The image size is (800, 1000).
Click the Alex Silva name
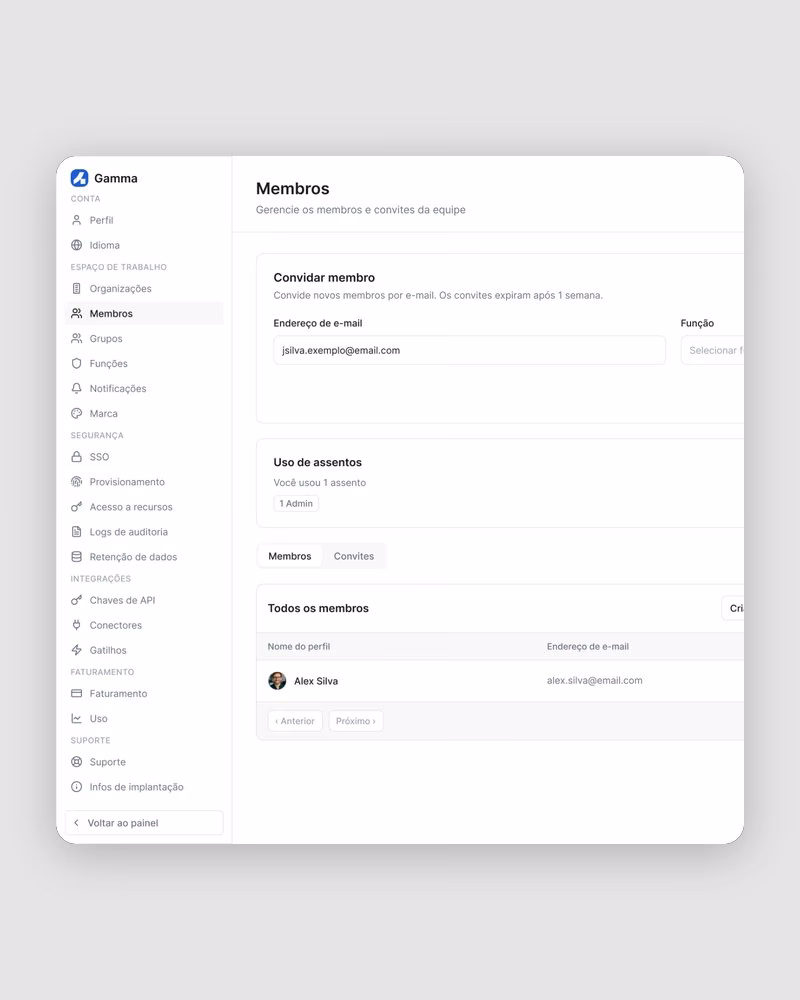(x=316, y=681)
